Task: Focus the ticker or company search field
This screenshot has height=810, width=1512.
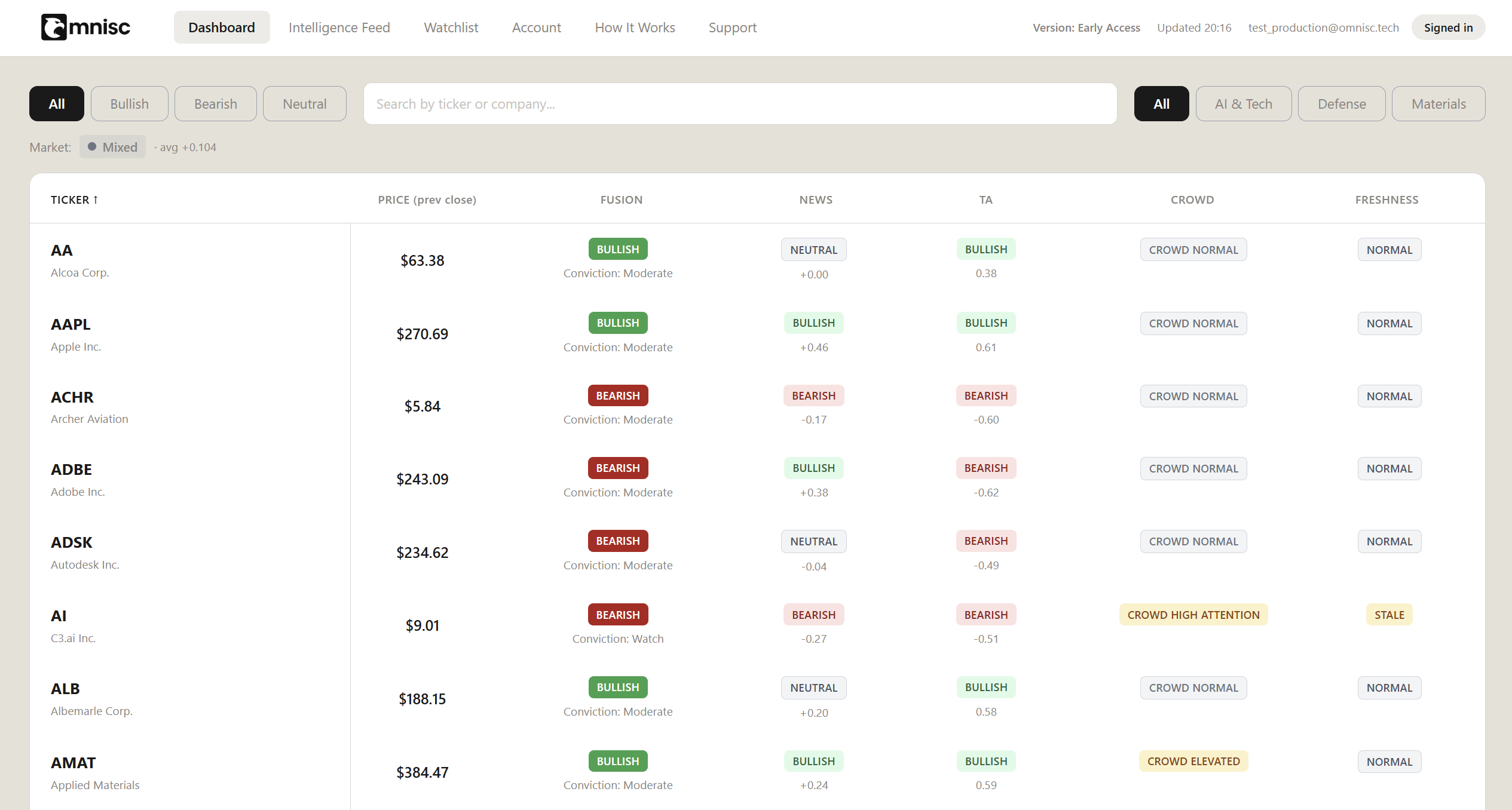Action: (x=739, y=104)
